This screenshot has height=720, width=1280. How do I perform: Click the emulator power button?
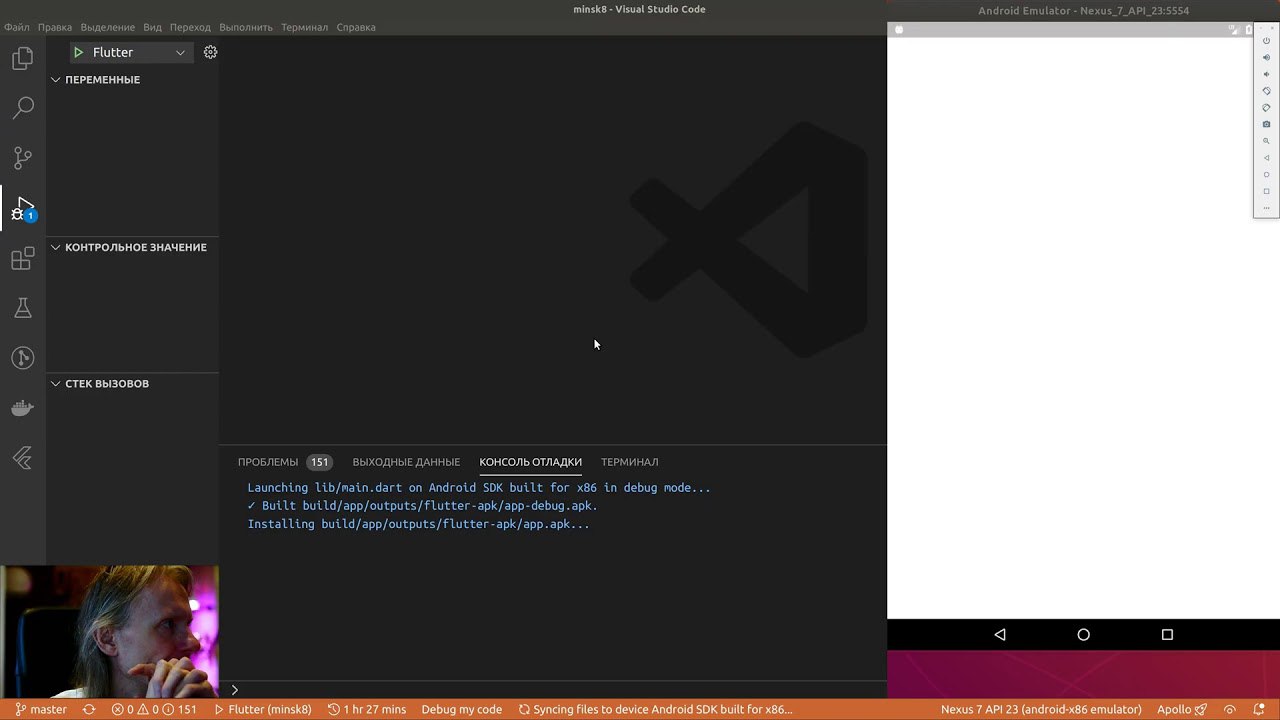pyautogui.click(x=1266, y=41)
